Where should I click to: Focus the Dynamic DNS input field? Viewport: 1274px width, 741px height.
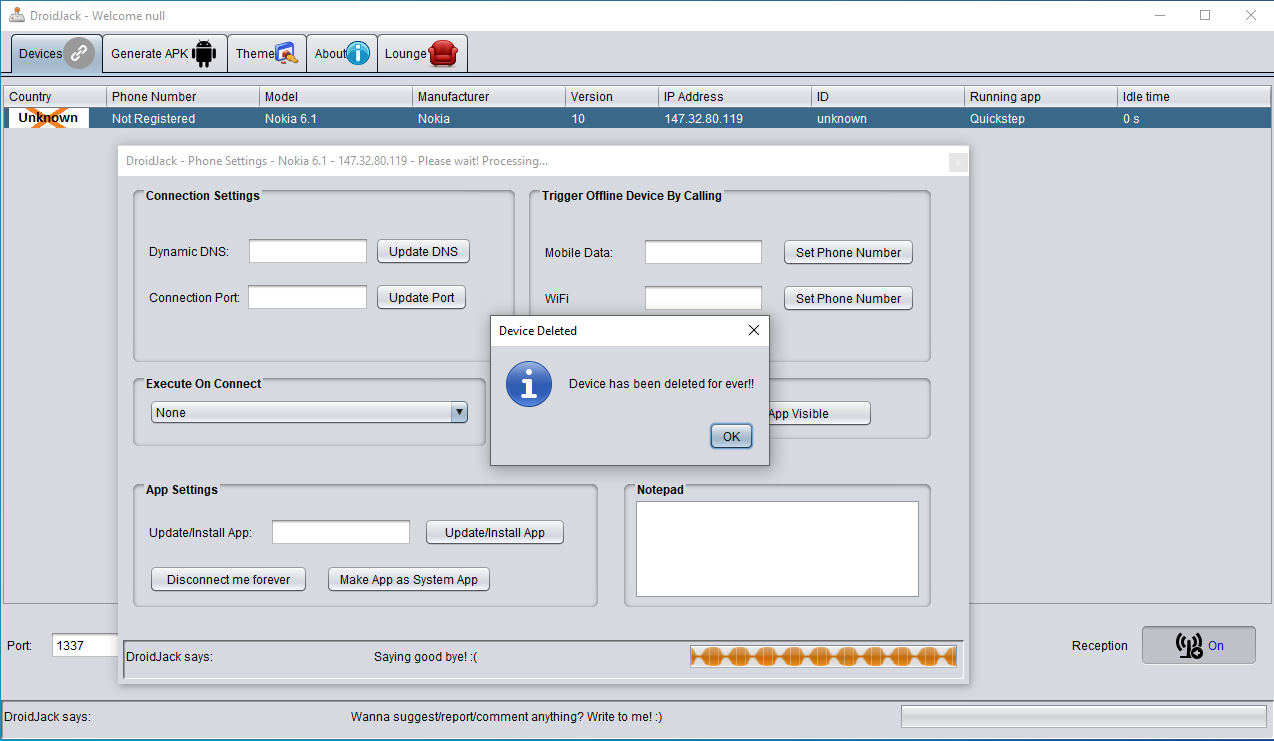click(308, 251)
